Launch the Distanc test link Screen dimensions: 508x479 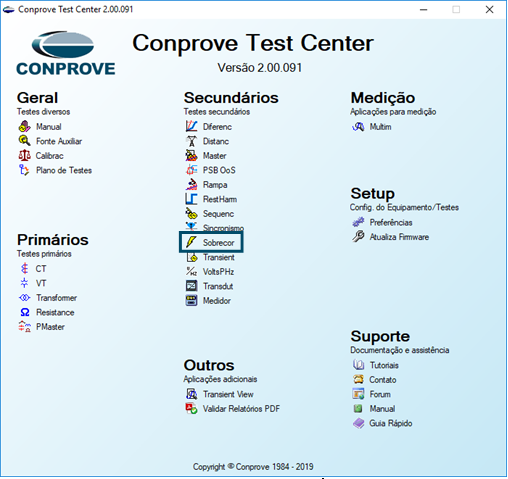[x=216, y=141]
